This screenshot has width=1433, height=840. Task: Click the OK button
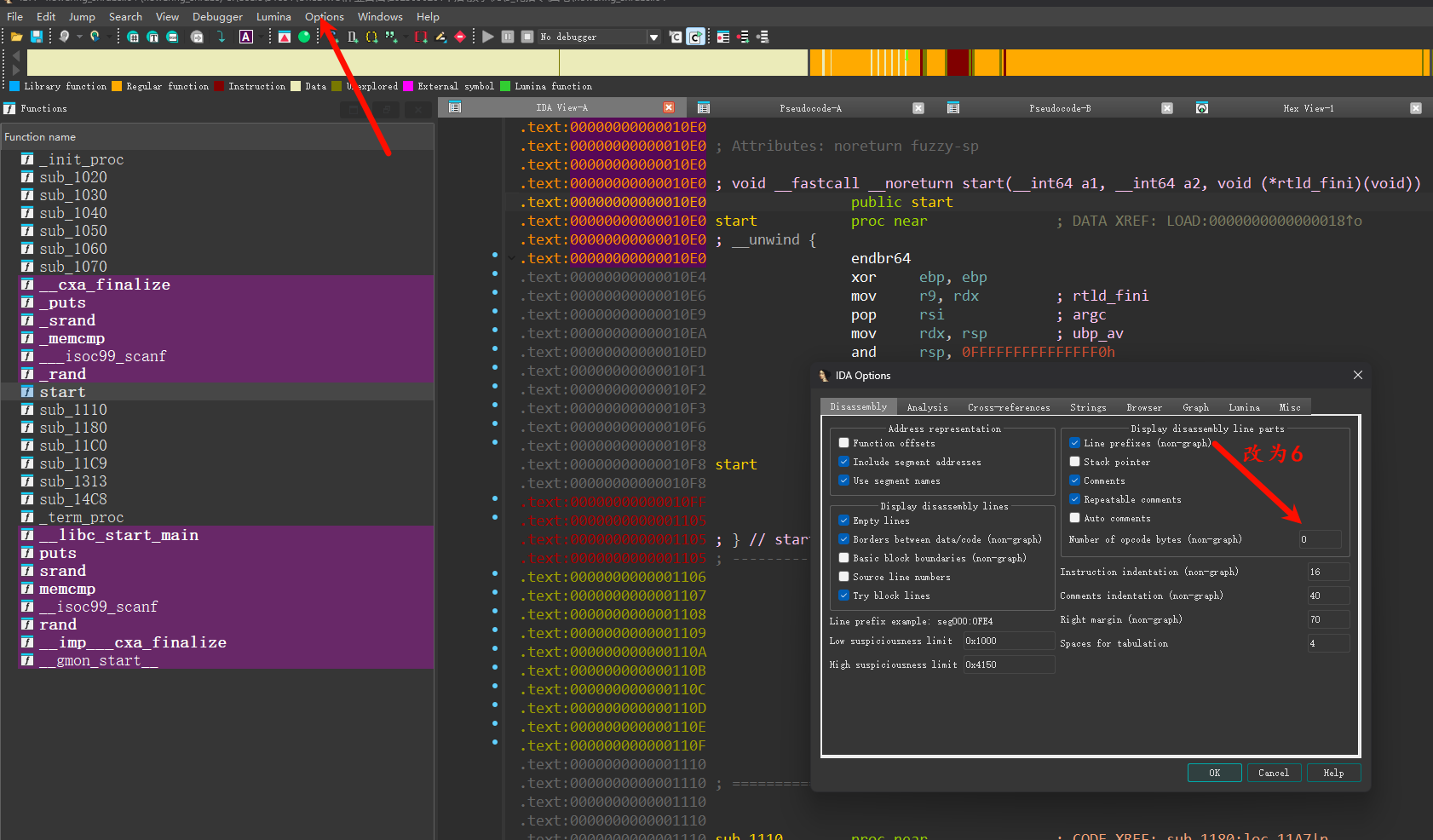1214,773
